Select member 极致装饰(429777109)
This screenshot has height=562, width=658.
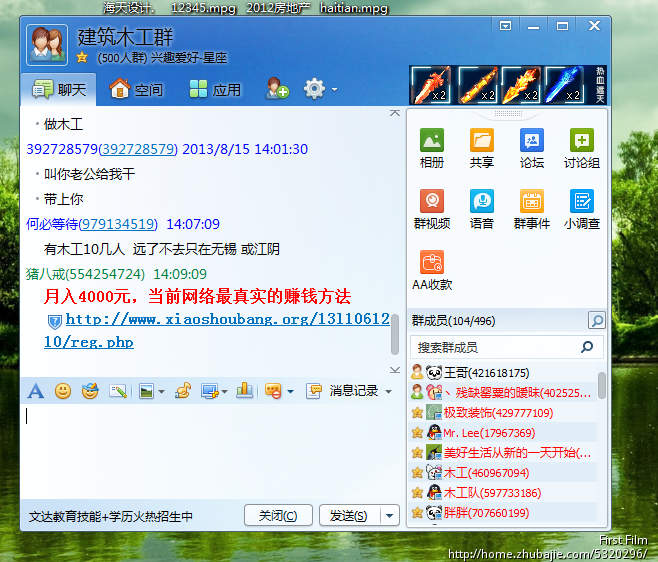tap(503, 413)
